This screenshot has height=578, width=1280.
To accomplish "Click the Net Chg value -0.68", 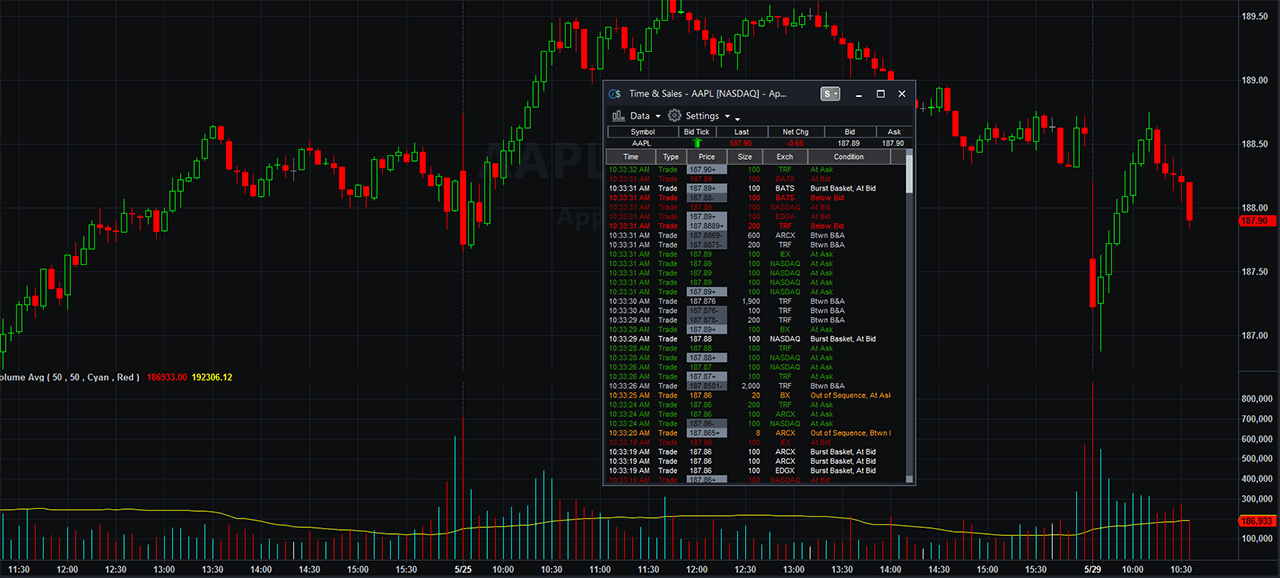I will coord(795,144).
